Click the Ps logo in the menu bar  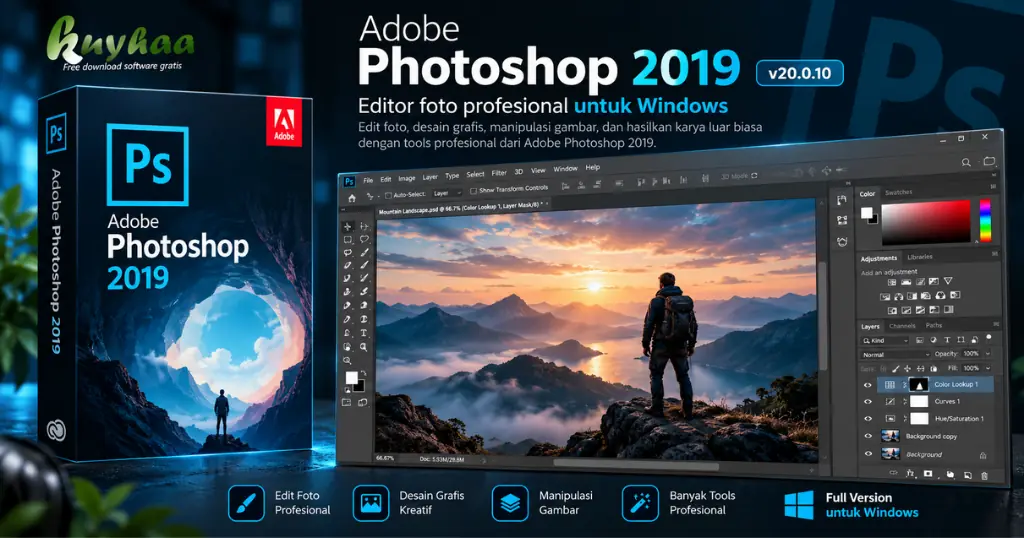coord(349,182)
